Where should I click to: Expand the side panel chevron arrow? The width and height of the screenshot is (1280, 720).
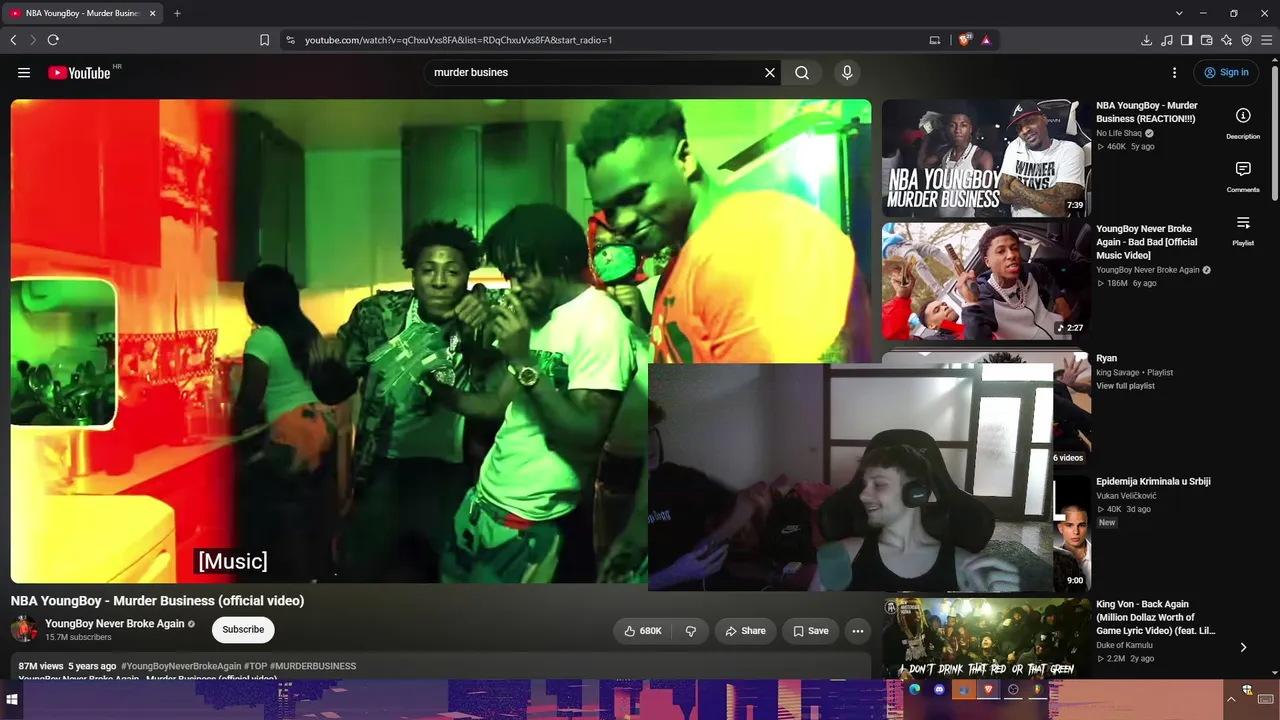pos(1243,647)
